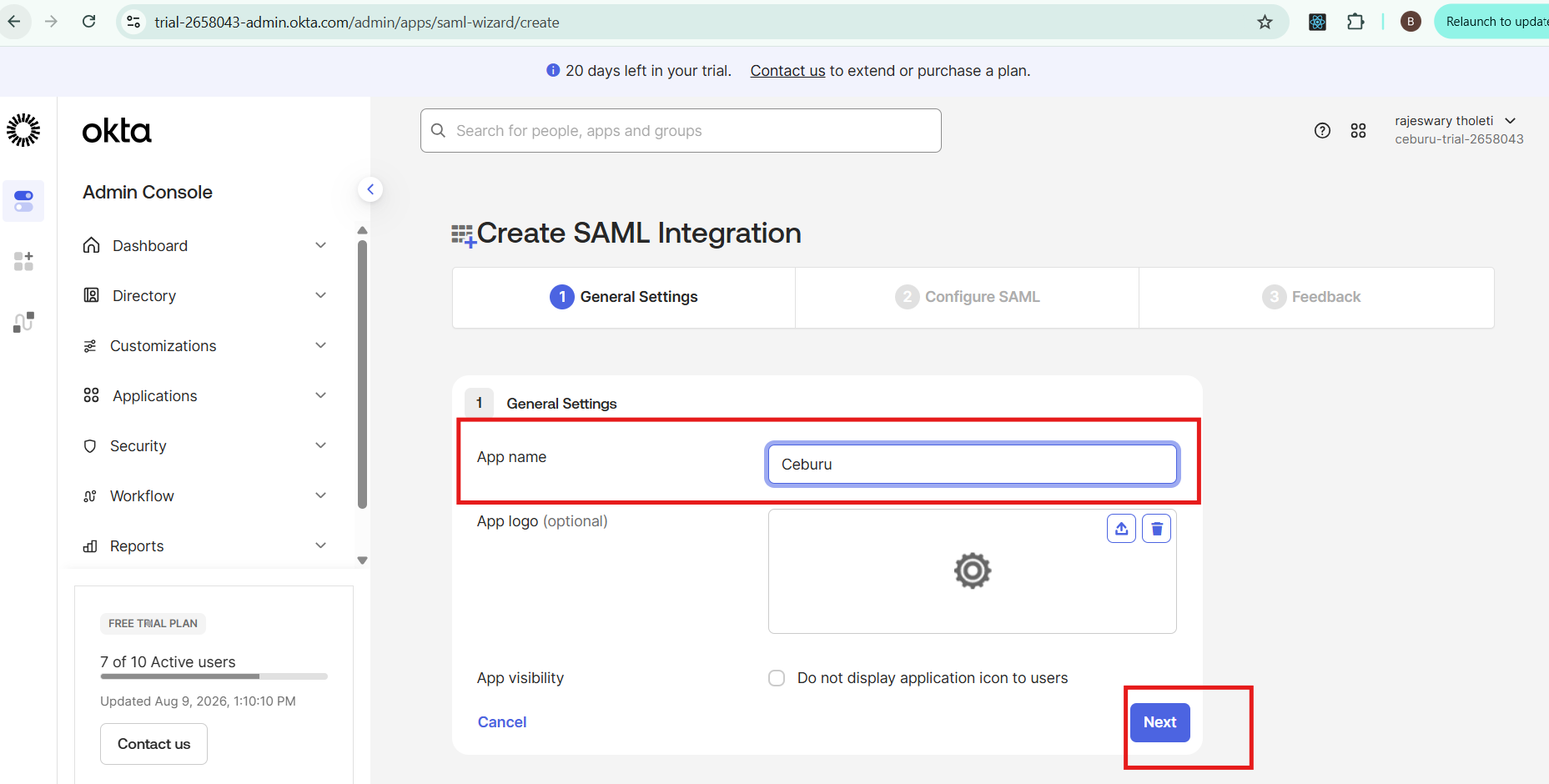
Task: Open the Applications menu item
Action: pos(155,396)
